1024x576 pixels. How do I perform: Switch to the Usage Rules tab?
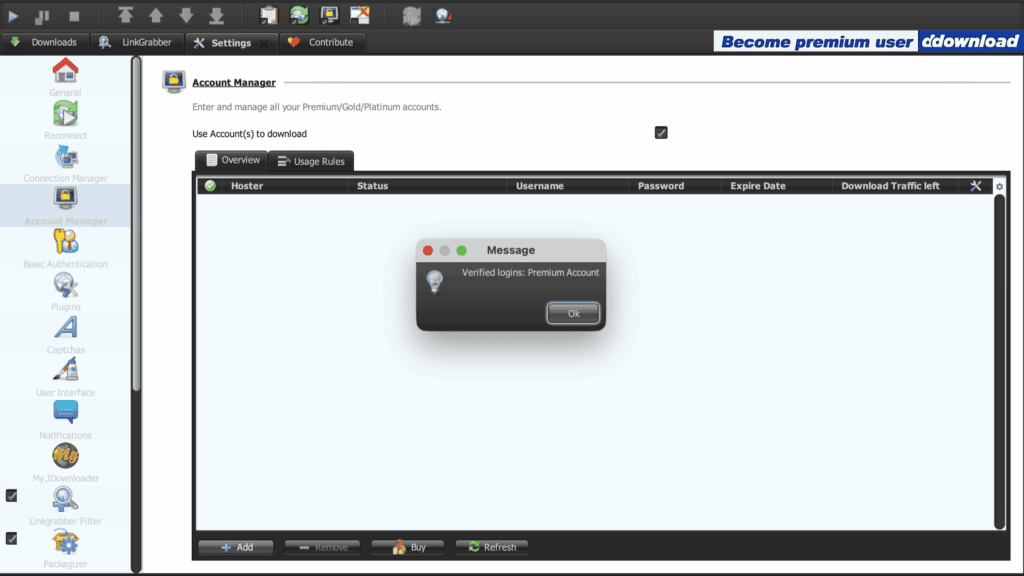point(312,161)
